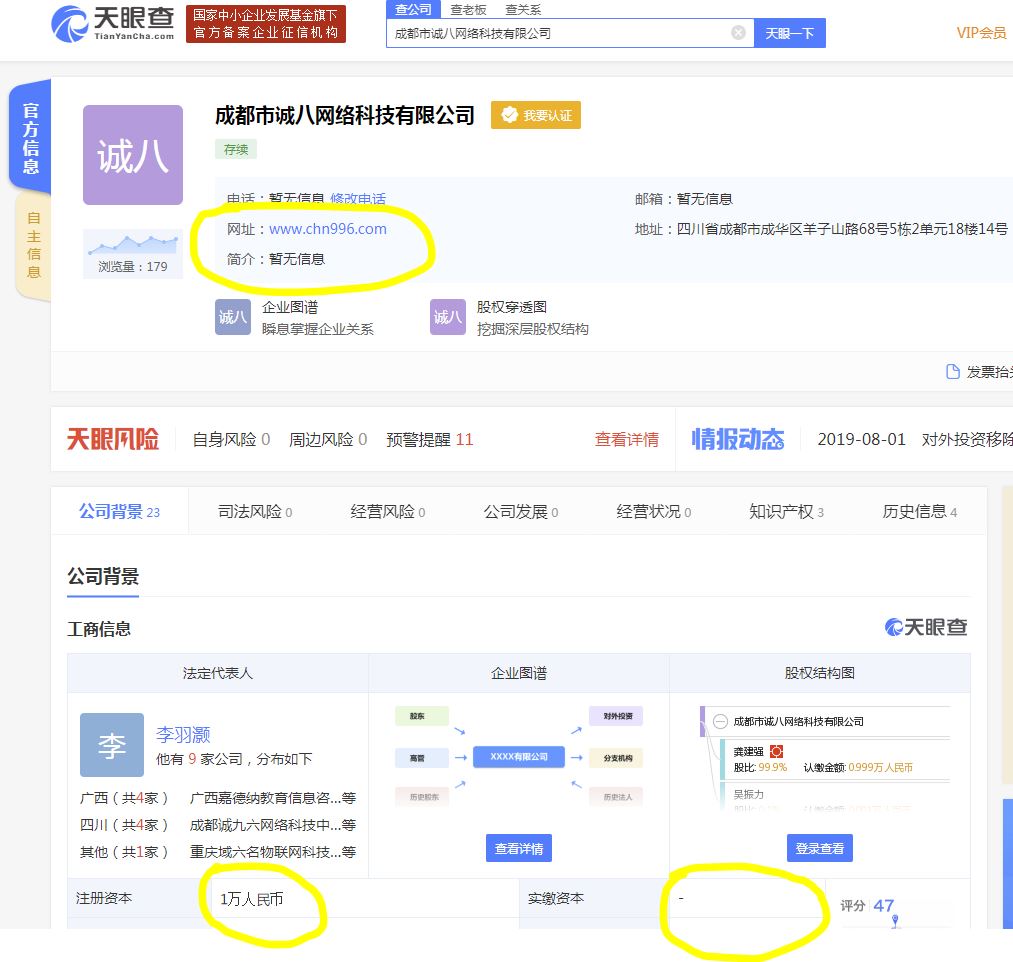Select the 查老板 search tab
Image resolution: width=1013 pixels, height=962 pixels.
pos(468,10)
